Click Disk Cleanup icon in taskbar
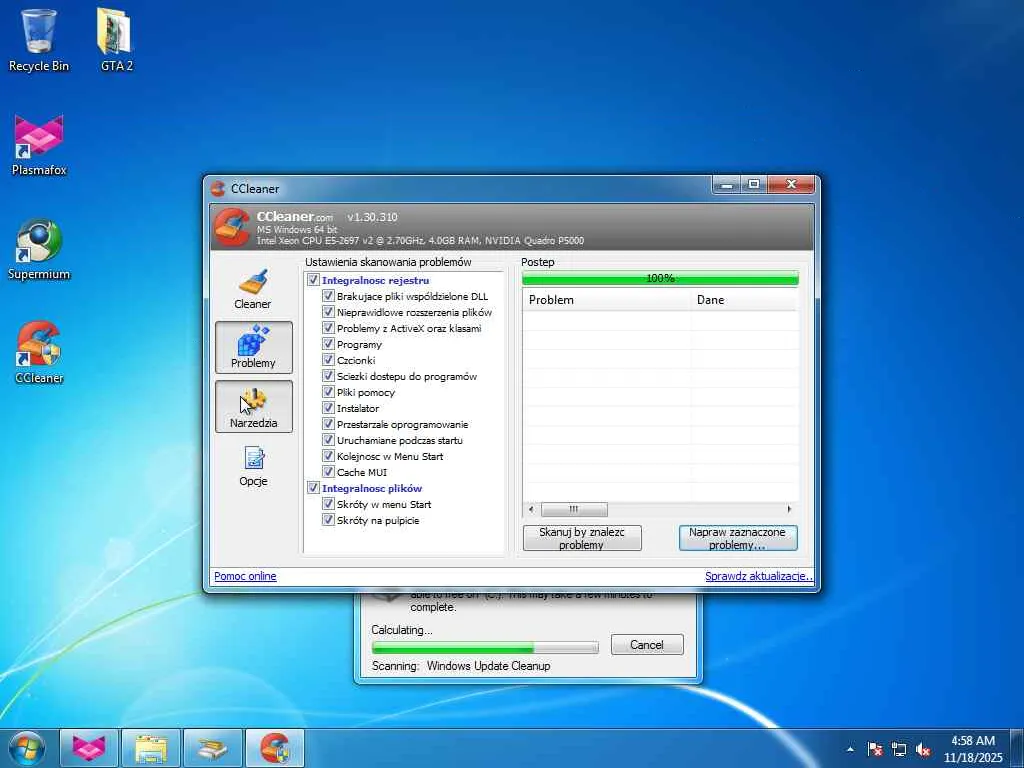This screenshot has width=1024, height=768. pos(213,748)
